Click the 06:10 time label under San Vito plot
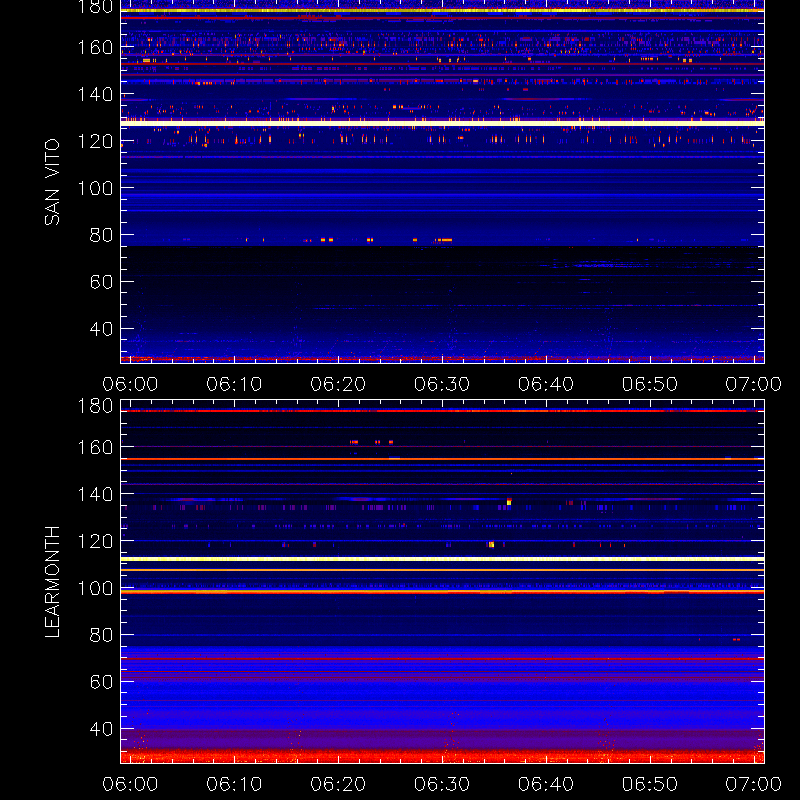The width and height of the screenshot is (800, 800). click(234, 384)
